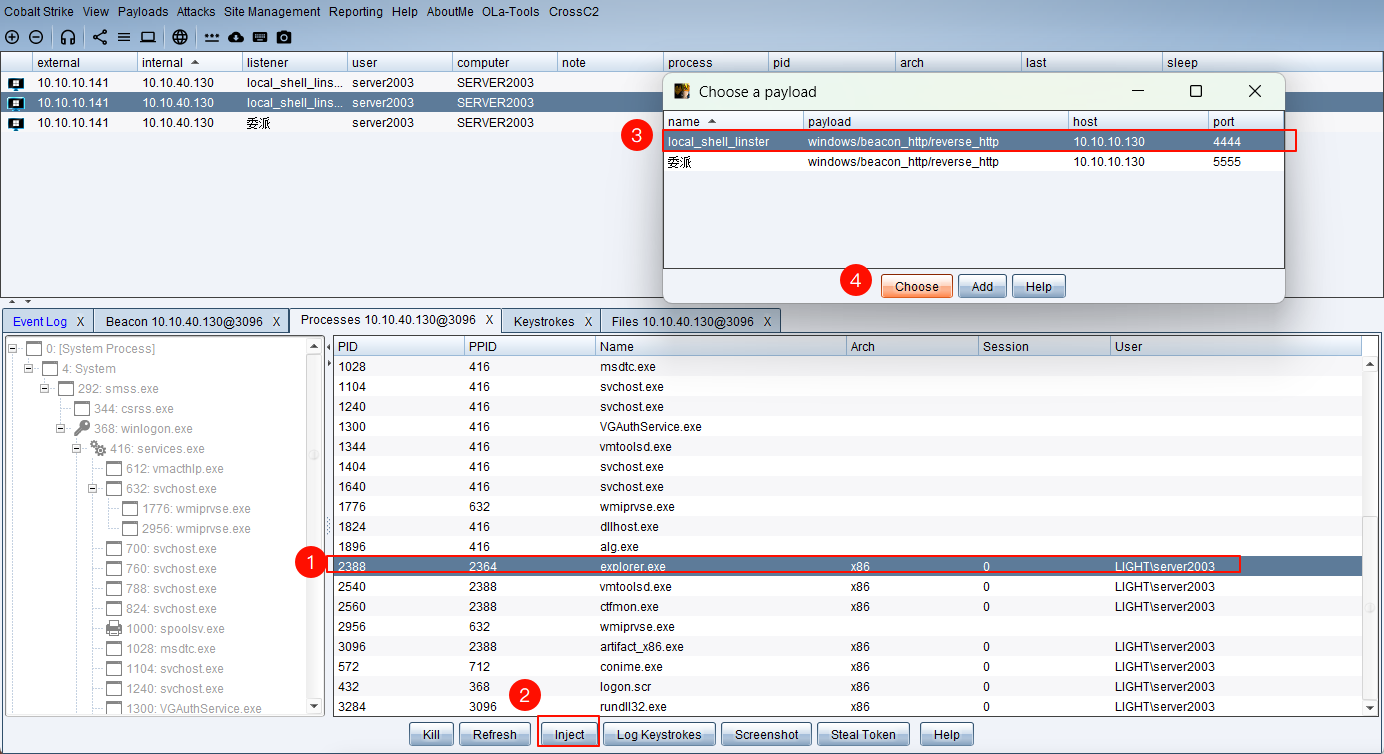Screen dimensions: 1384x754
Task: Click first session row's beacon monitor icon
Action: click(15, 83)
